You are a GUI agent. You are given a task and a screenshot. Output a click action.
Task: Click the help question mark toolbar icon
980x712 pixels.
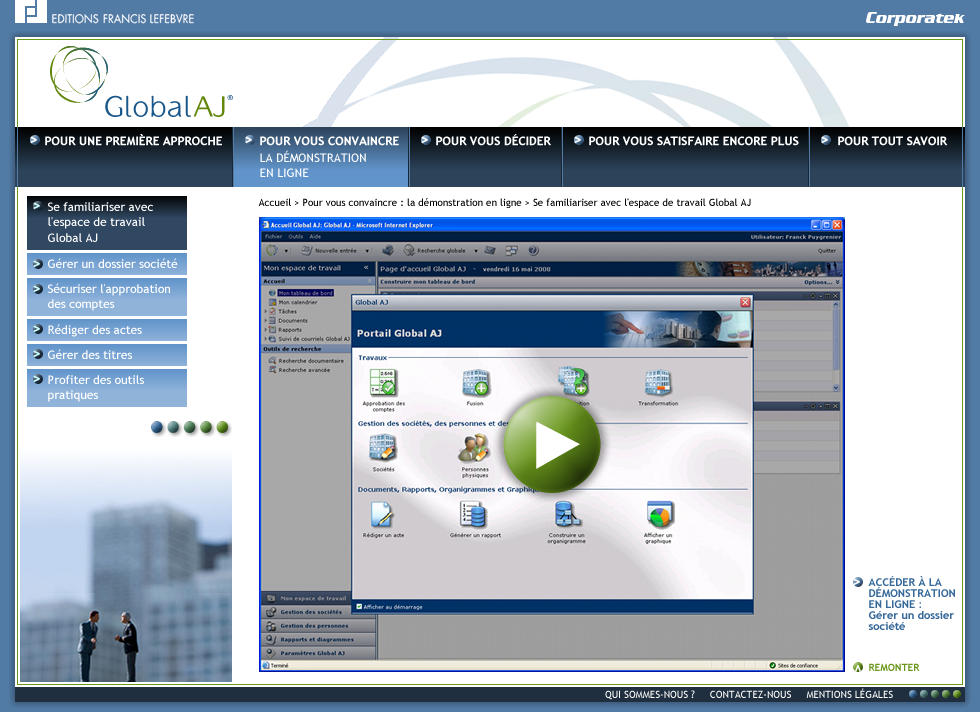pyautogui.click(x=533, y=251)
